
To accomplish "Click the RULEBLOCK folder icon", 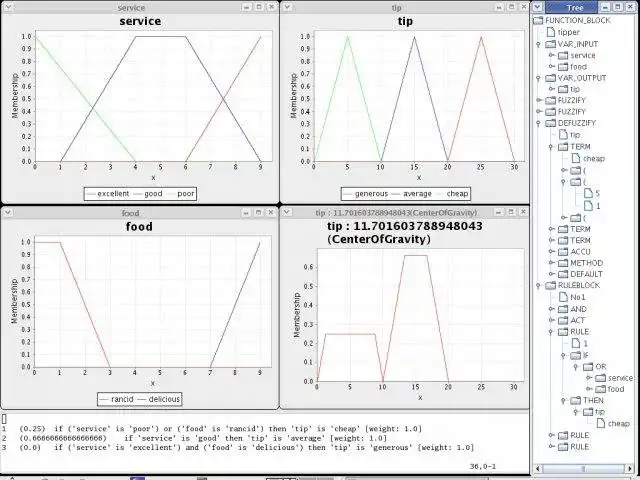I will coord(551,285).
